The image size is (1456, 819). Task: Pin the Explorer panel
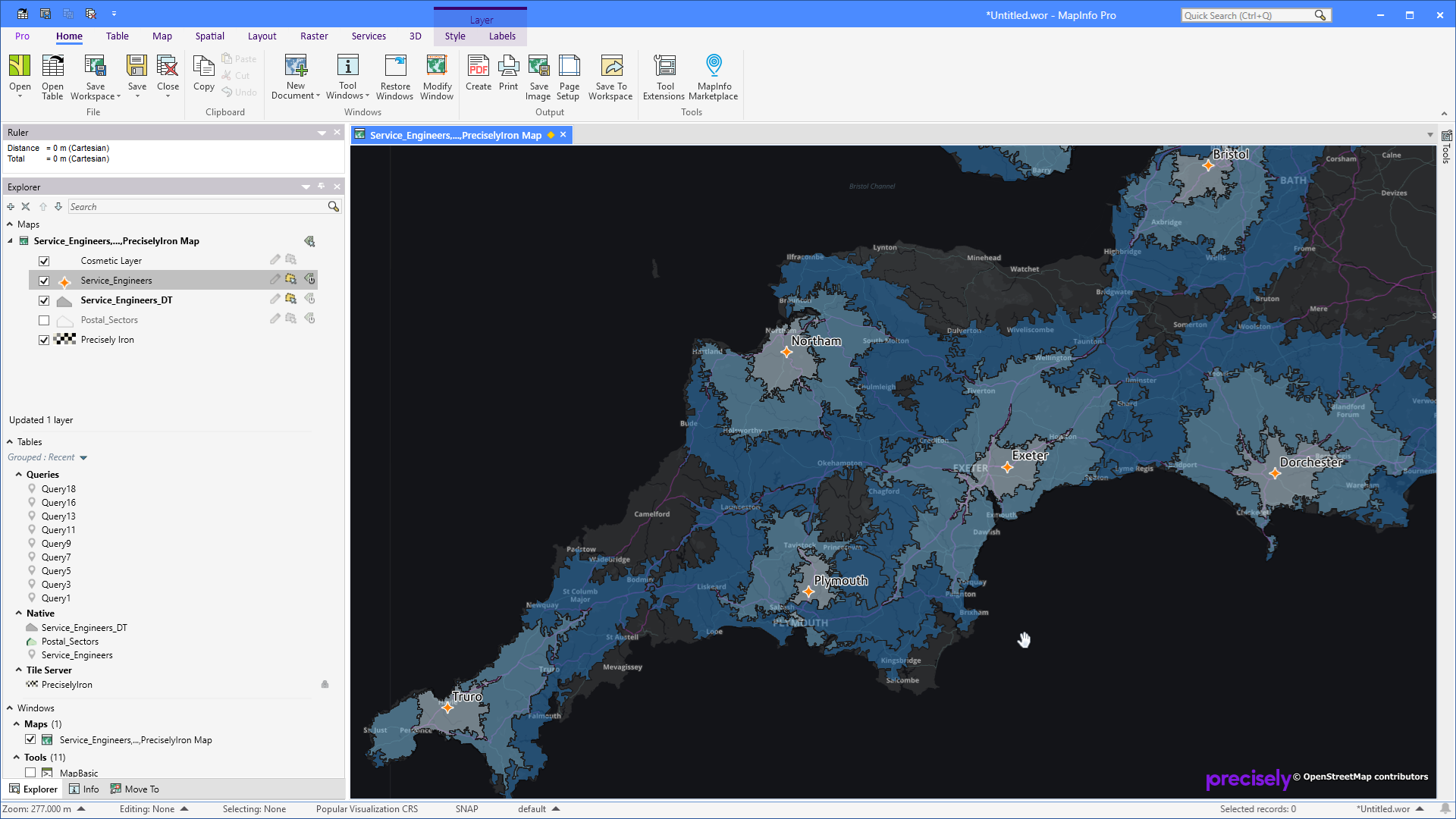pyautogui.click(x=322, y=187)
